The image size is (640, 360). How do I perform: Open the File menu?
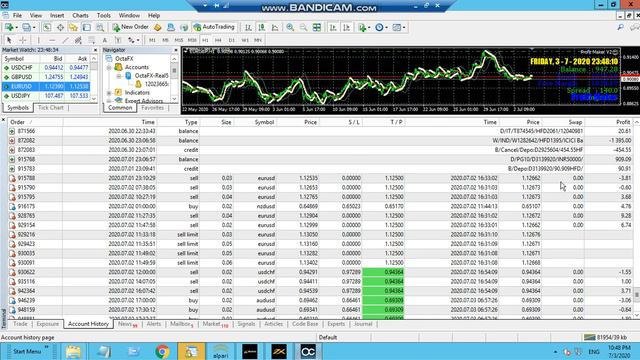17,16
